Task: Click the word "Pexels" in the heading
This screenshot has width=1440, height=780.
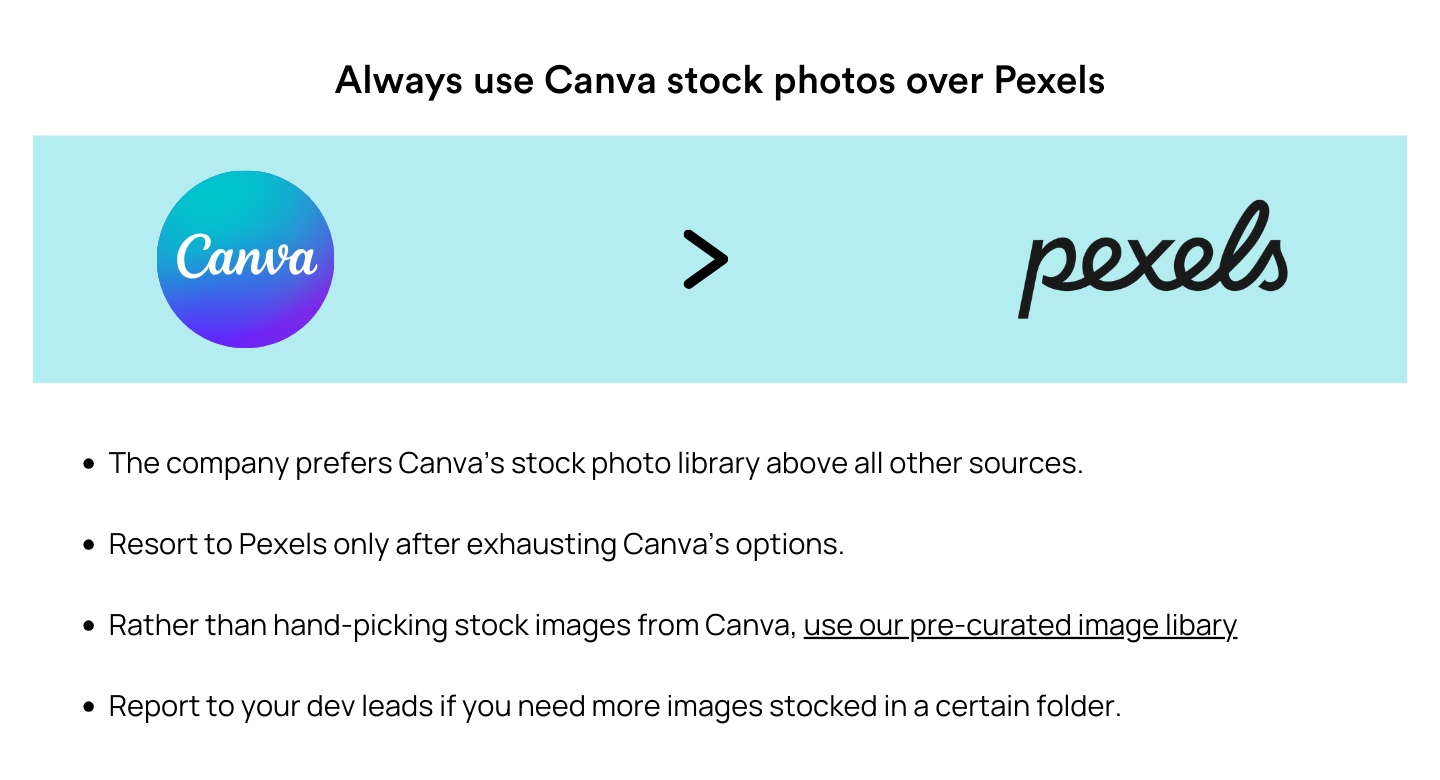Action: point(1049,80)
